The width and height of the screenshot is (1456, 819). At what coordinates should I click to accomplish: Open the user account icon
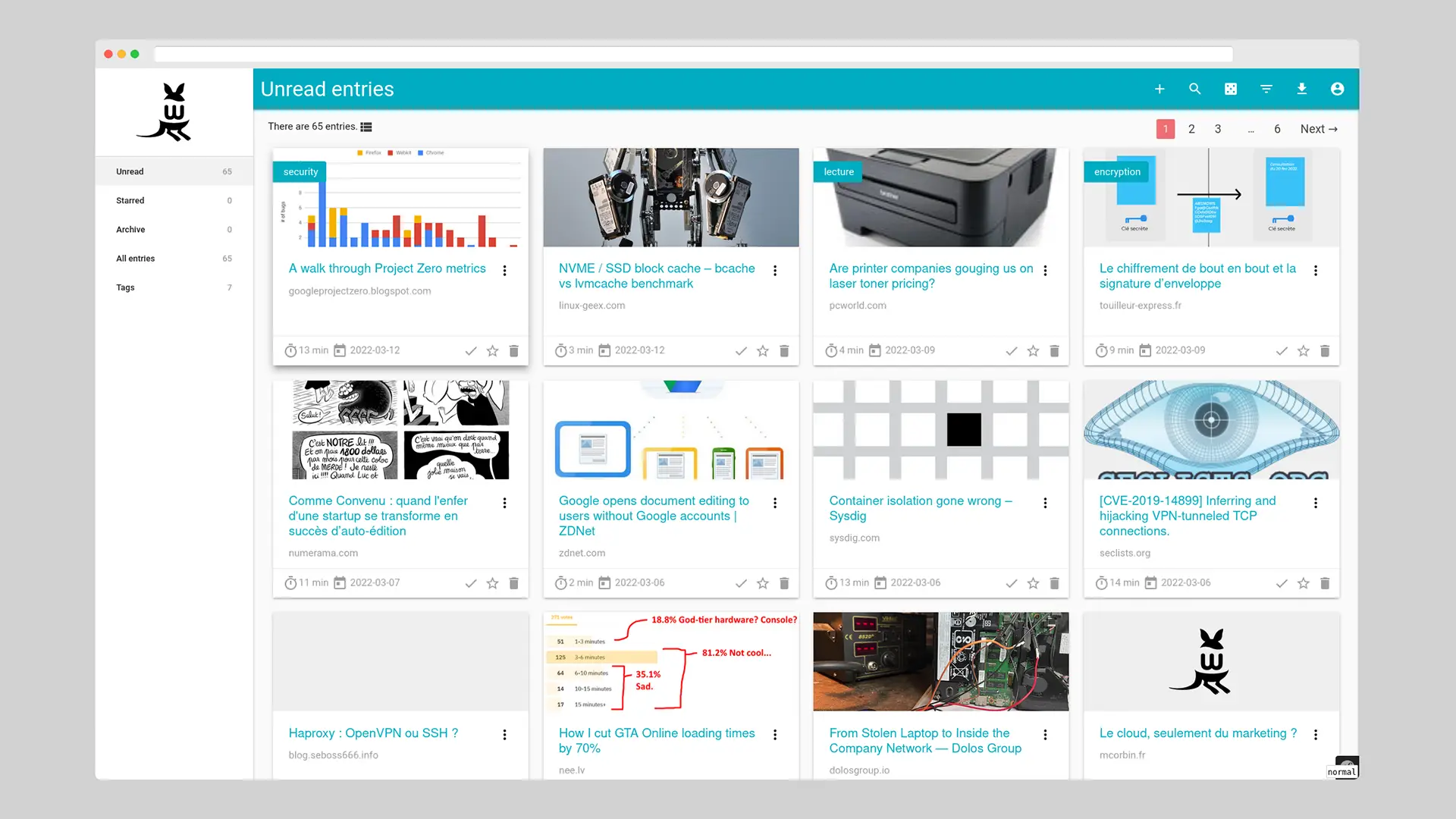click(x=1337, y=89)
